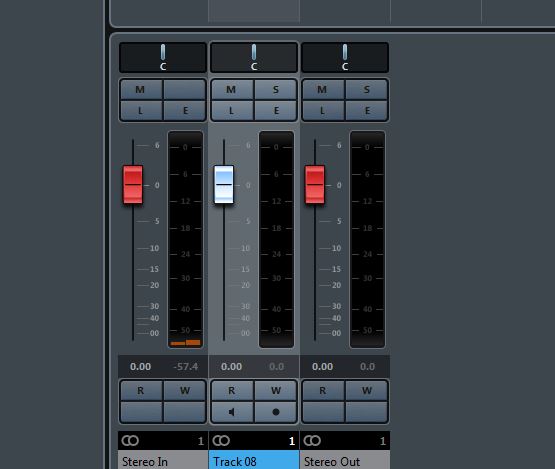555x469 pixels.
Task: Select the Stereo Out channel name
Action: tap(345, 461)
